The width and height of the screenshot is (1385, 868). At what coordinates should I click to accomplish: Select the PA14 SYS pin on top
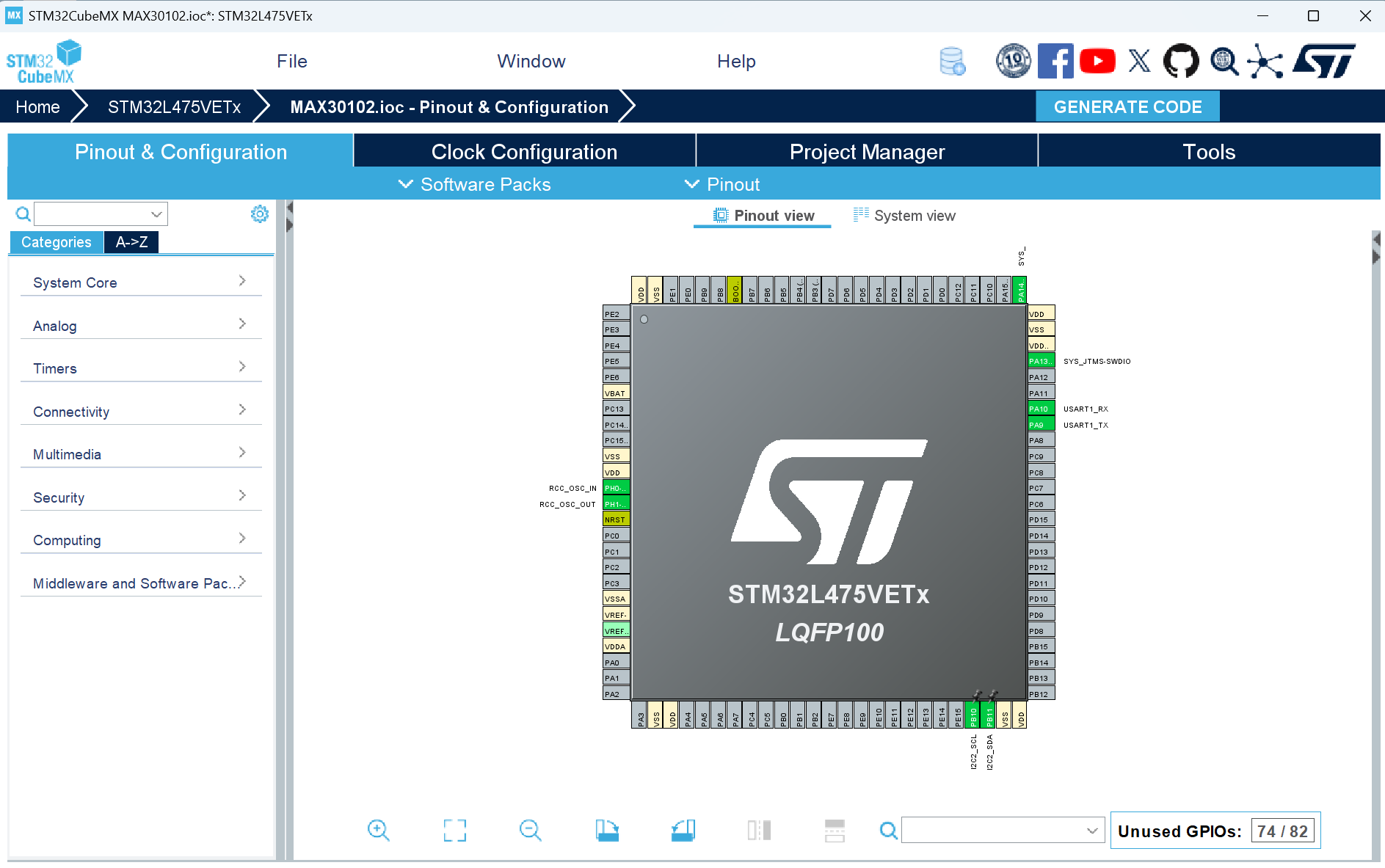click(1019, 290)
